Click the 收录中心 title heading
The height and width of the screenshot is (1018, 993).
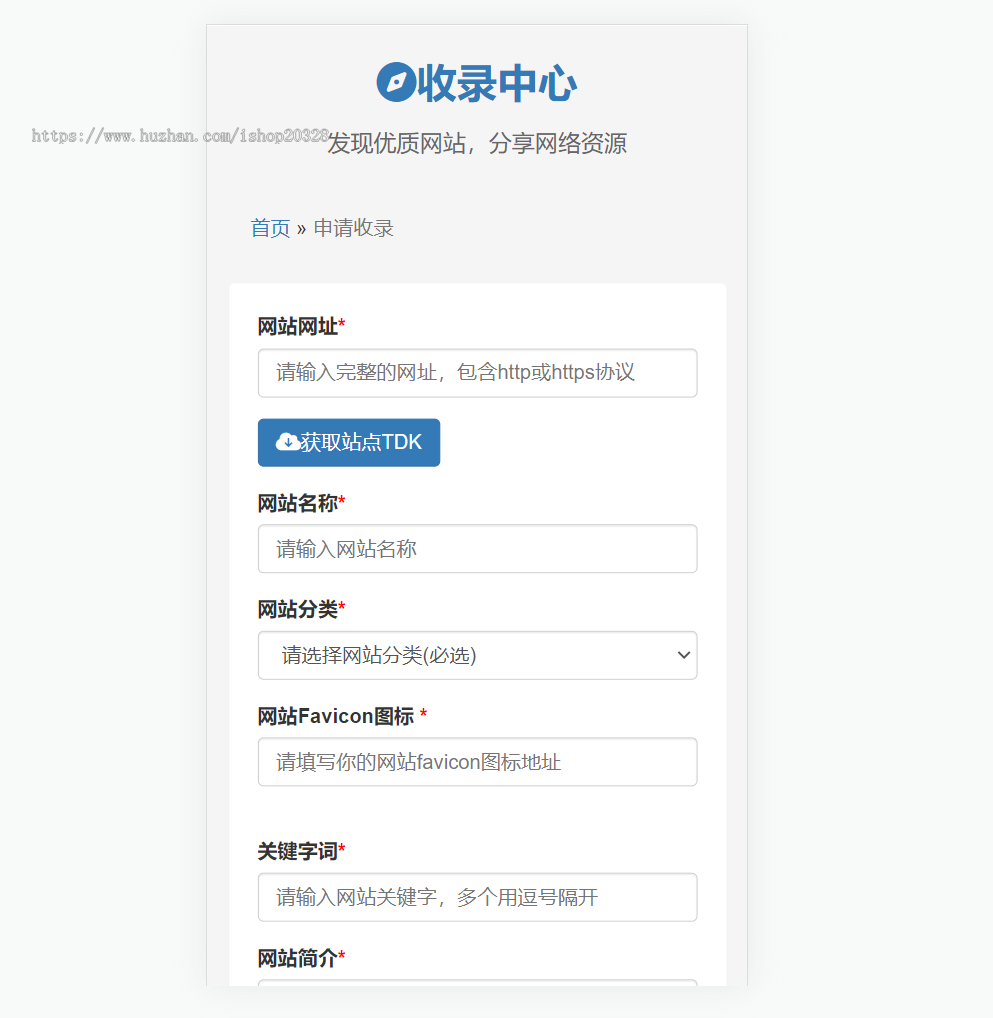497,83
